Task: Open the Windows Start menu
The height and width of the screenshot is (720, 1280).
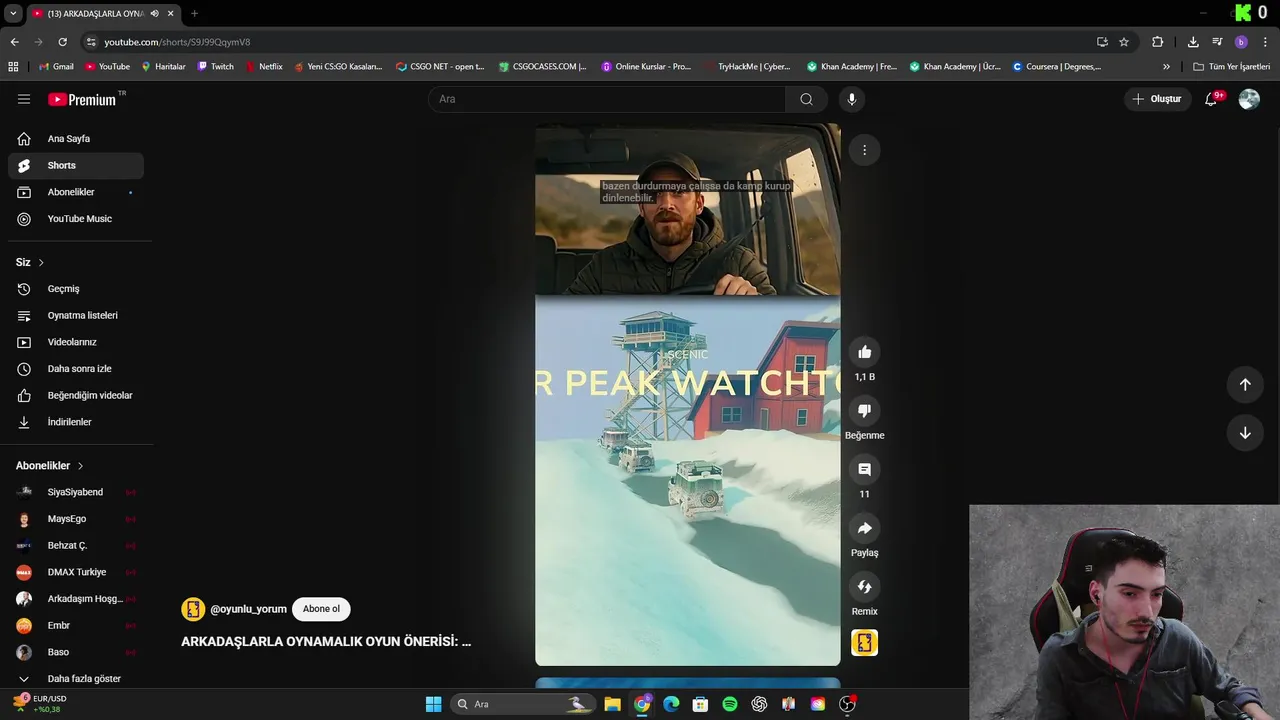Action: [x=433, y=704]
